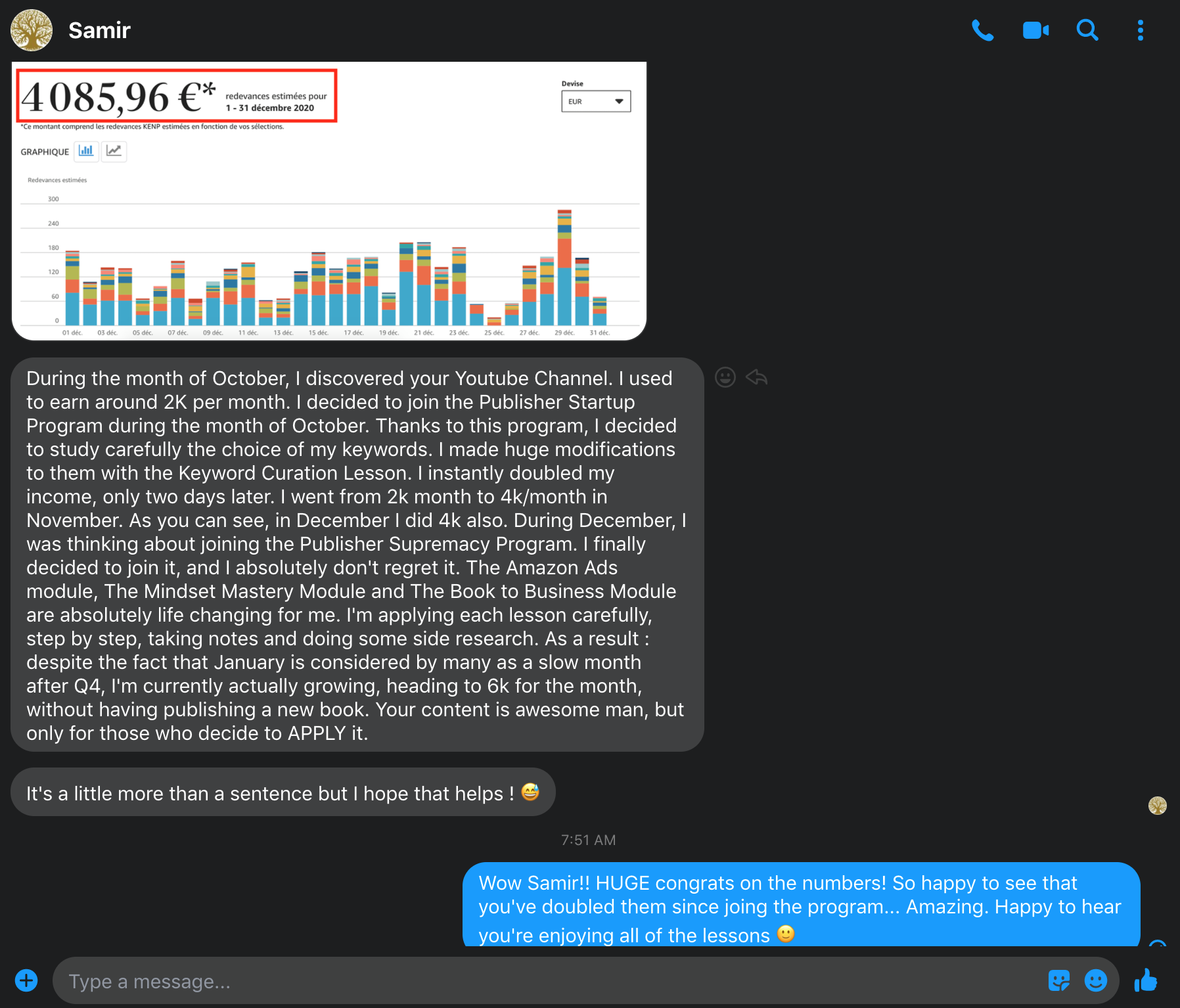This screenshot has width=1180, height=1008.
Task: Open the sticker picker
Action: tap(1059, 980)
